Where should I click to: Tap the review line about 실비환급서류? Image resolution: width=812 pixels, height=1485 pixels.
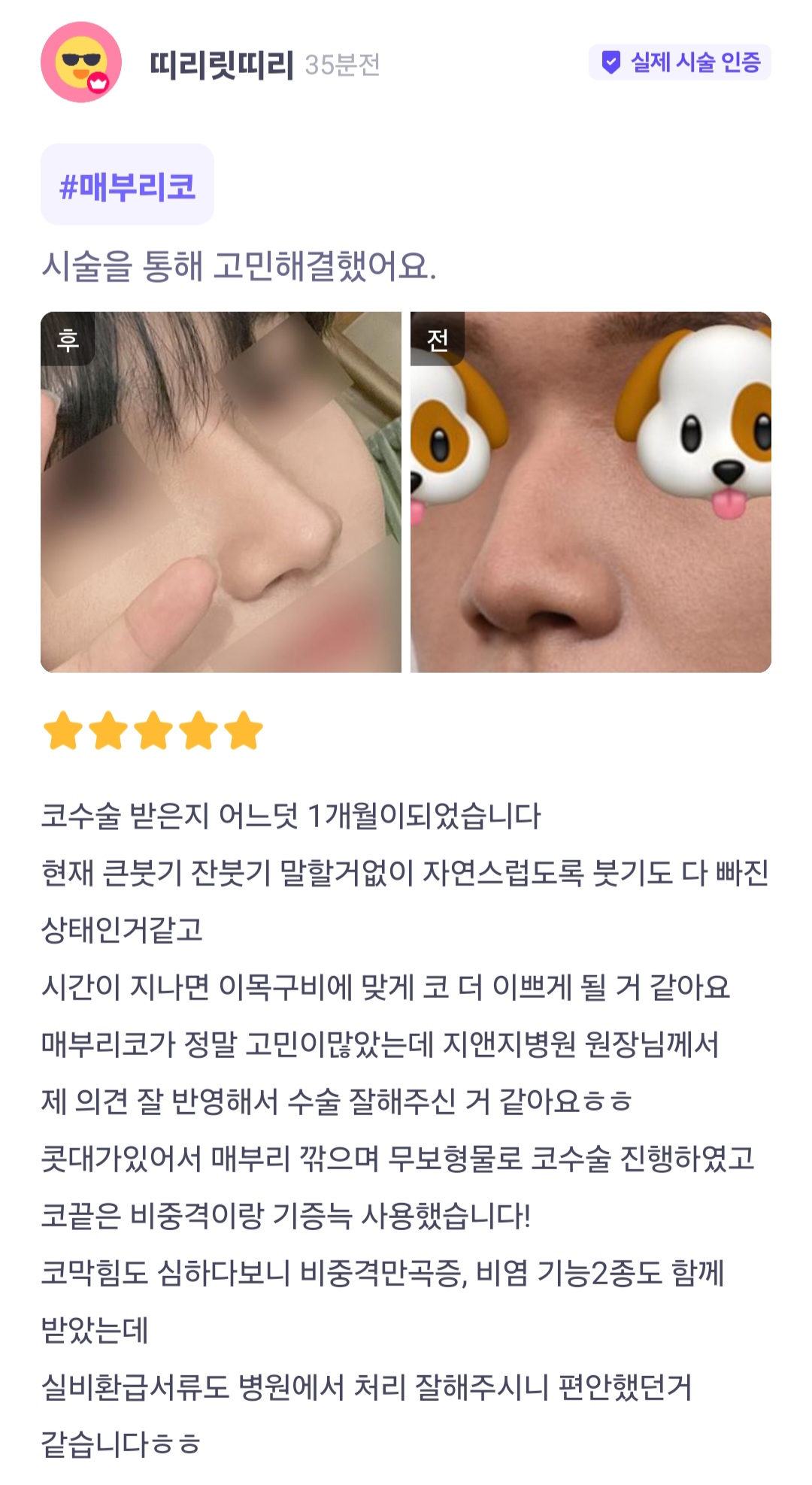click(x=366, y=1387)
